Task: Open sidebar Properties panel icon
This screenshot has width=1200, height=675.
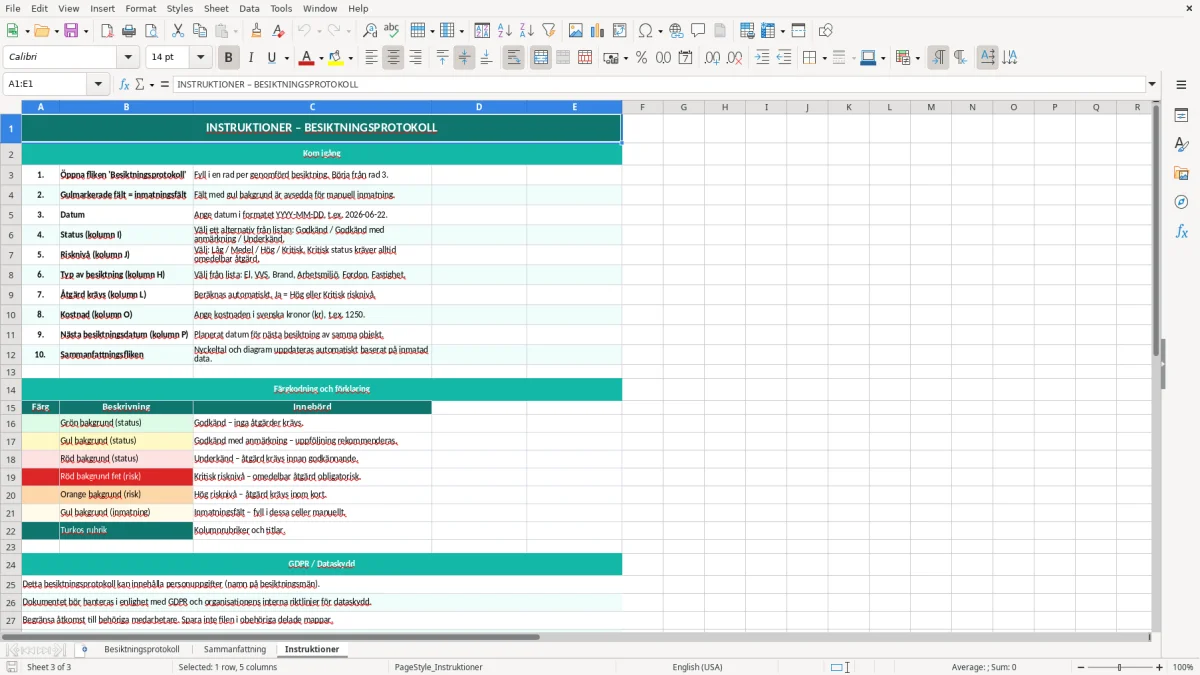Action: point(1181,115)
